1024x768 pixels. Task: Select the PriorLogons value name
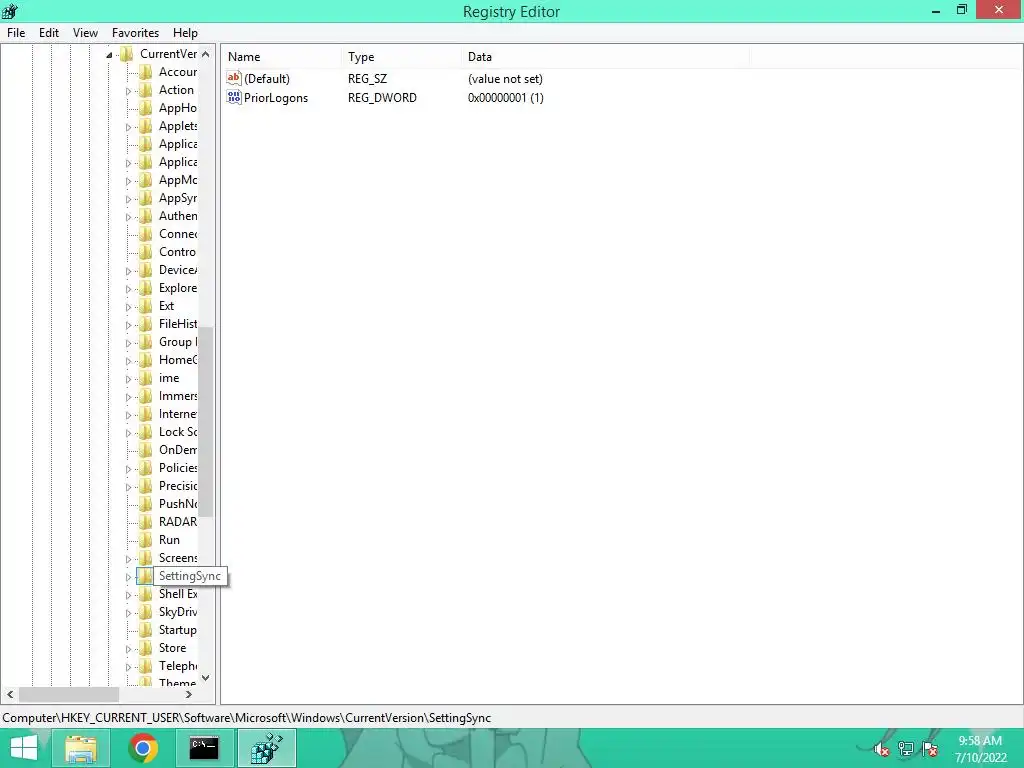(x=276, y=97)
